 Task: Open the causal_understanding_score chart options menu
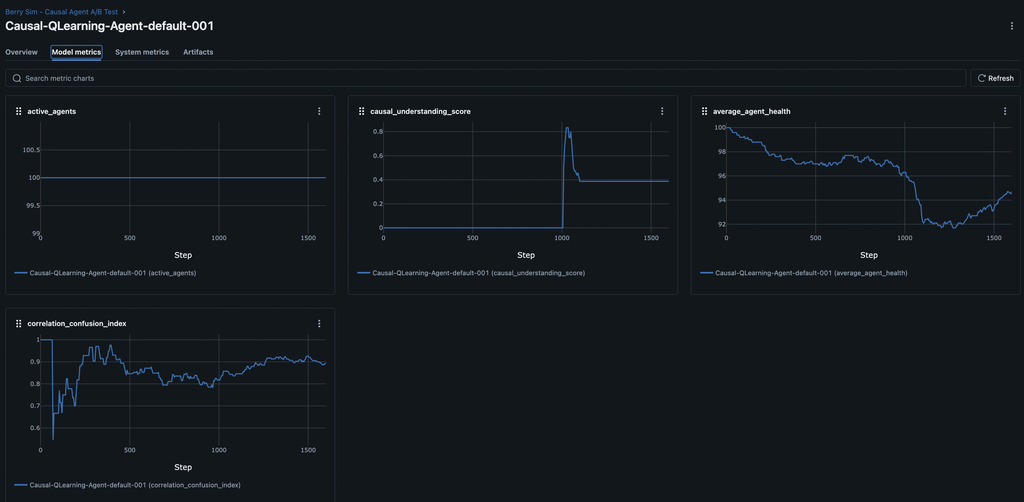[662, 111]
